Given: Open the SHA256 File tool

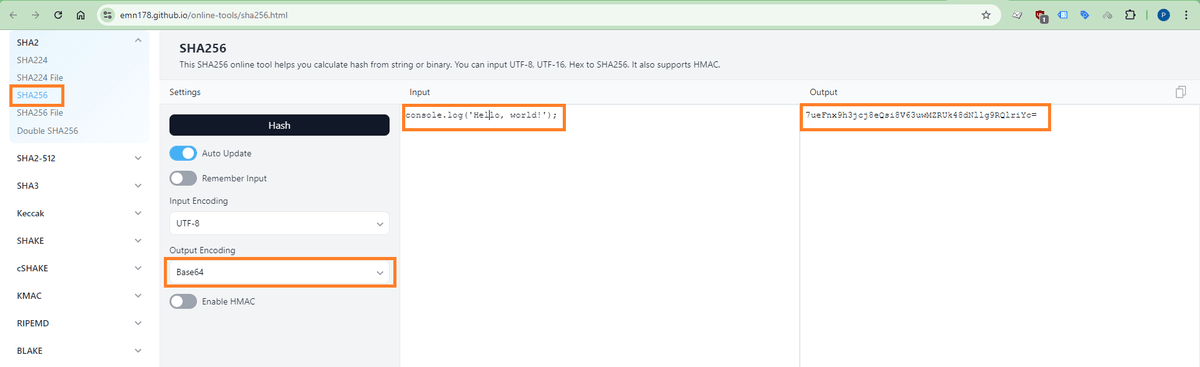Looking at the screenshot, I should 40,113.
